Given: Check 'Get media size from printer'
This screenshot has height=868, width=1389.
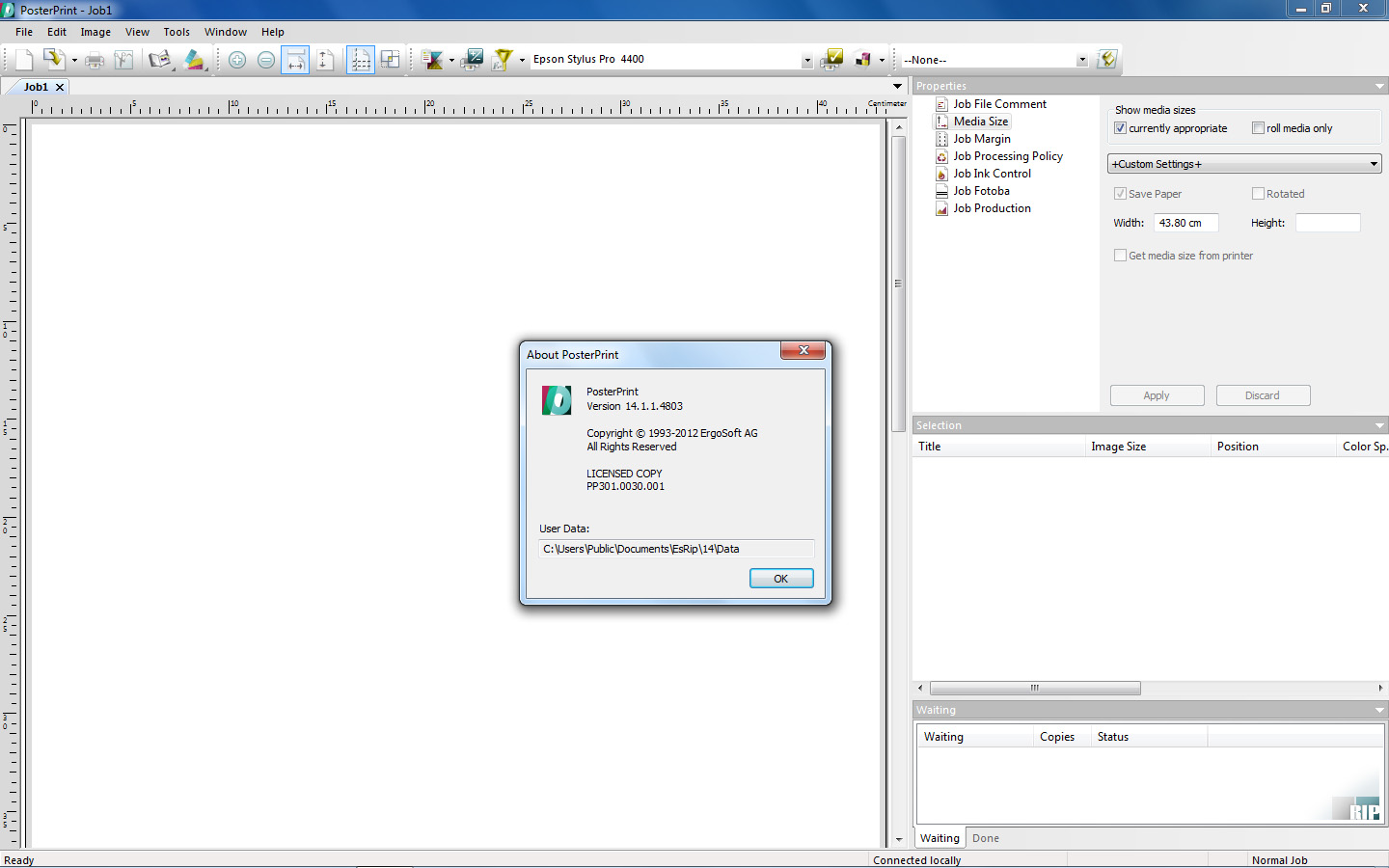Looking at the screenshot, I should pos(1120,256).
